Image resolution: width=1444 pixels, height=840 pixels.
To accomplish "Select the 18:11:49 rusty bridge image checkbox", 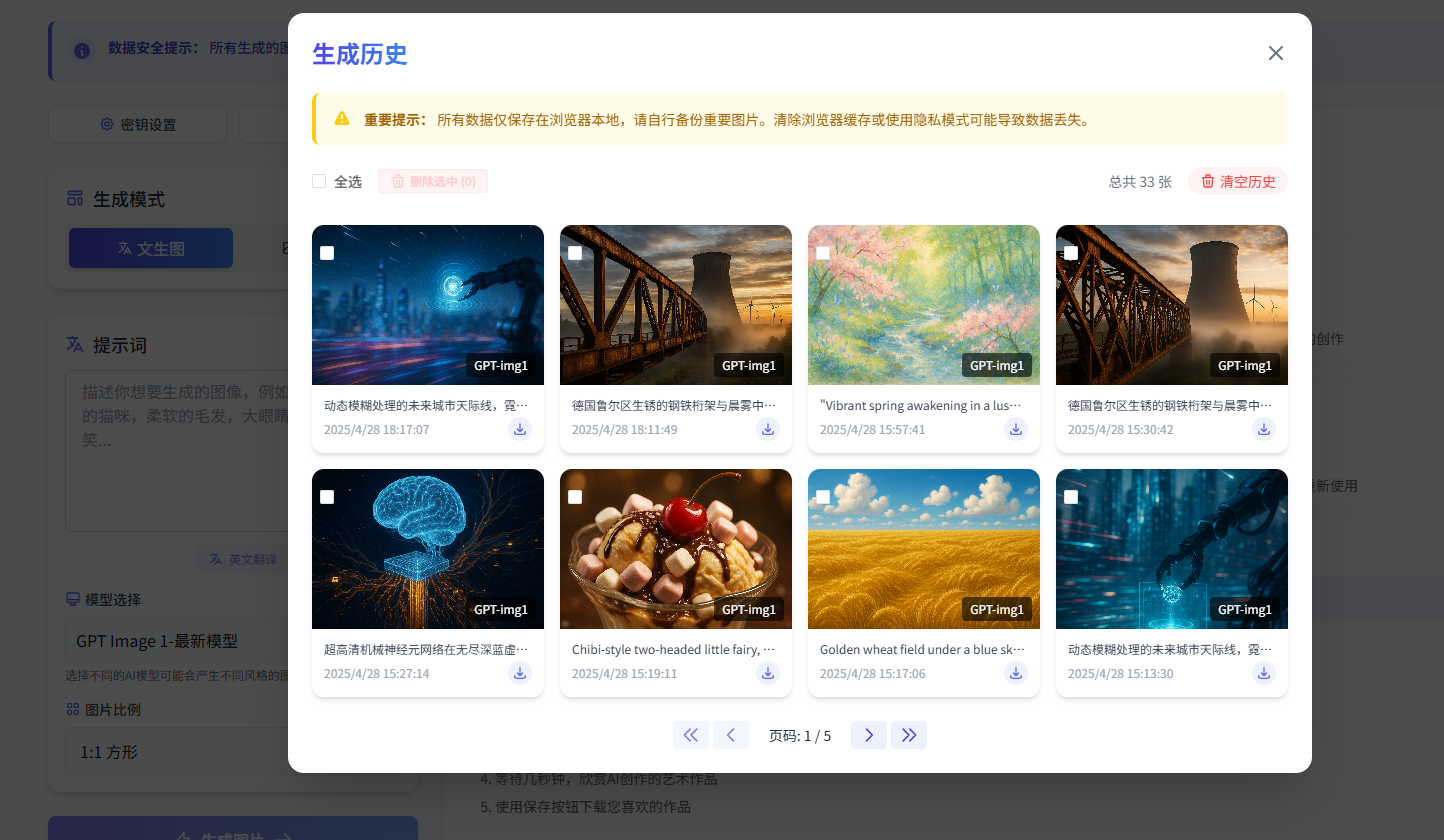I will pos(575,253).
